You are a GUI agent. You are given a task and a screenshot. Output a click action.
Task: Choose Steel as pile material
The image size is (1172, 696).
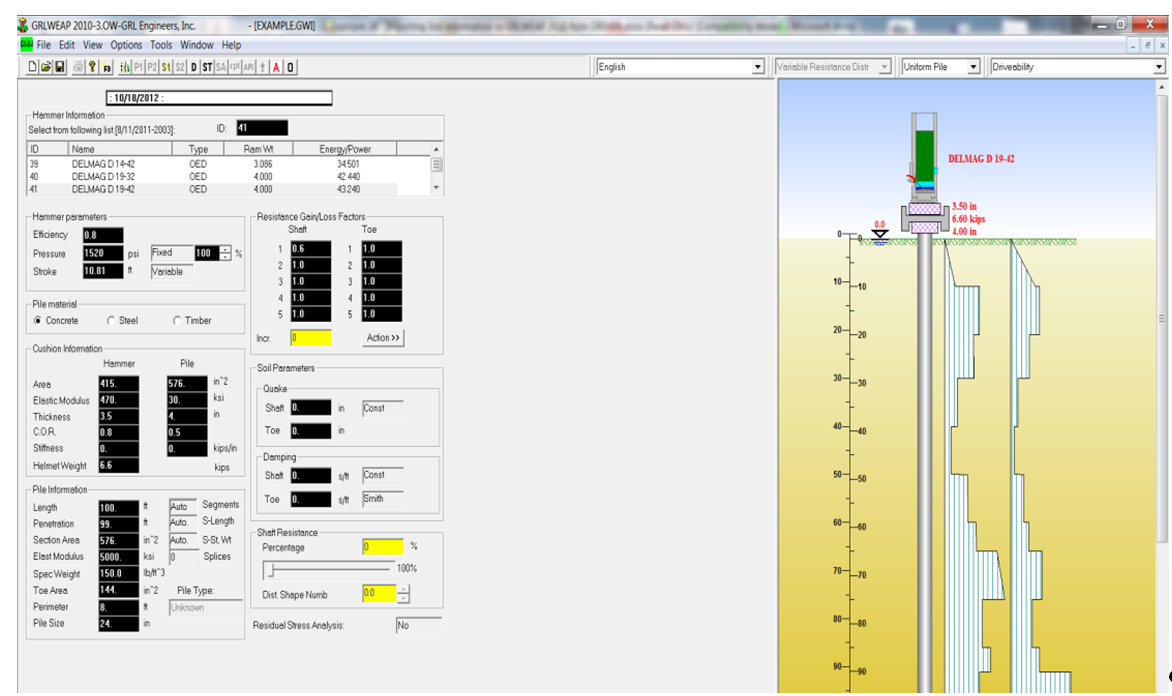pos(110,321)
